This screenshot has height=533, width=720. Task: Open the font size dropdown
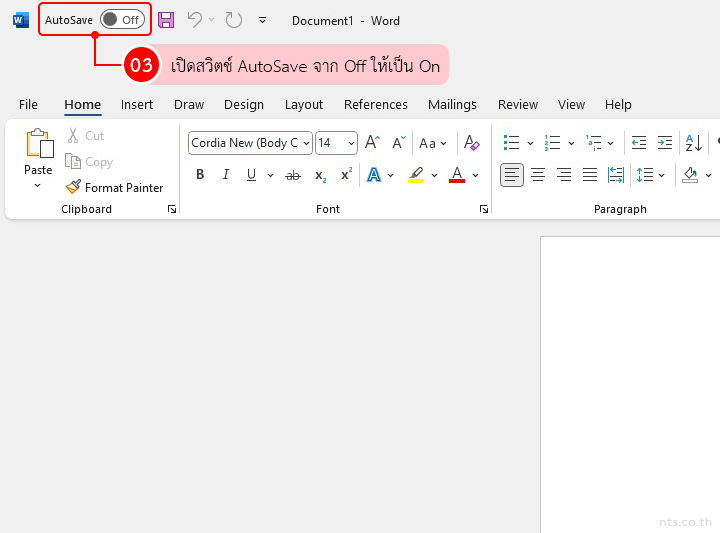tap(350, 143)
